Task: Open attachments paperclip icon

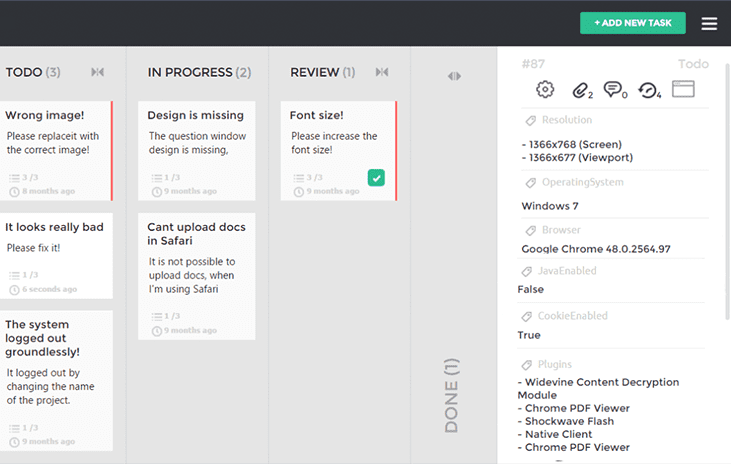Action: 580,90
